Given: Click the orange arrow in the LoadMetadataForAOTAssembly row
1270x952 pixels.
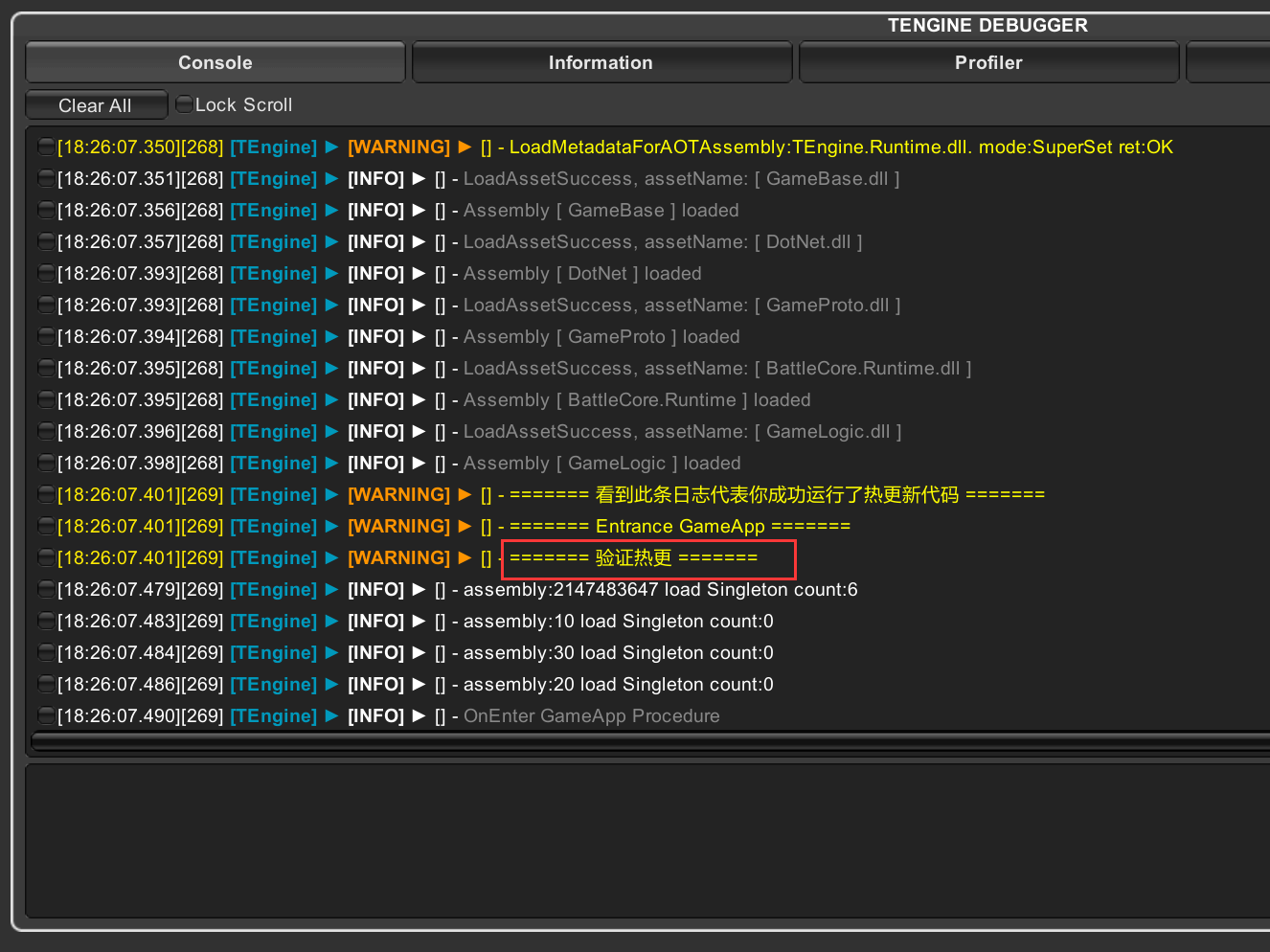Looking at the screenshot, I should click(x=465, y=147).
